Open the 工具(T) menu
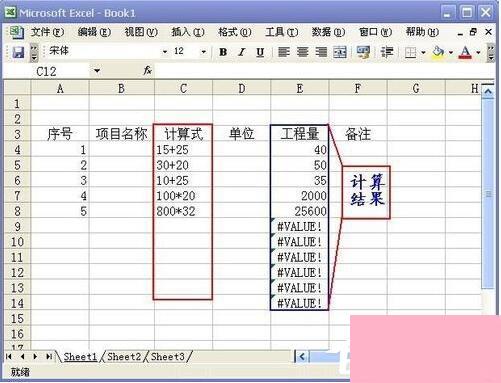501x383 pixels. (x=282, y=32)
